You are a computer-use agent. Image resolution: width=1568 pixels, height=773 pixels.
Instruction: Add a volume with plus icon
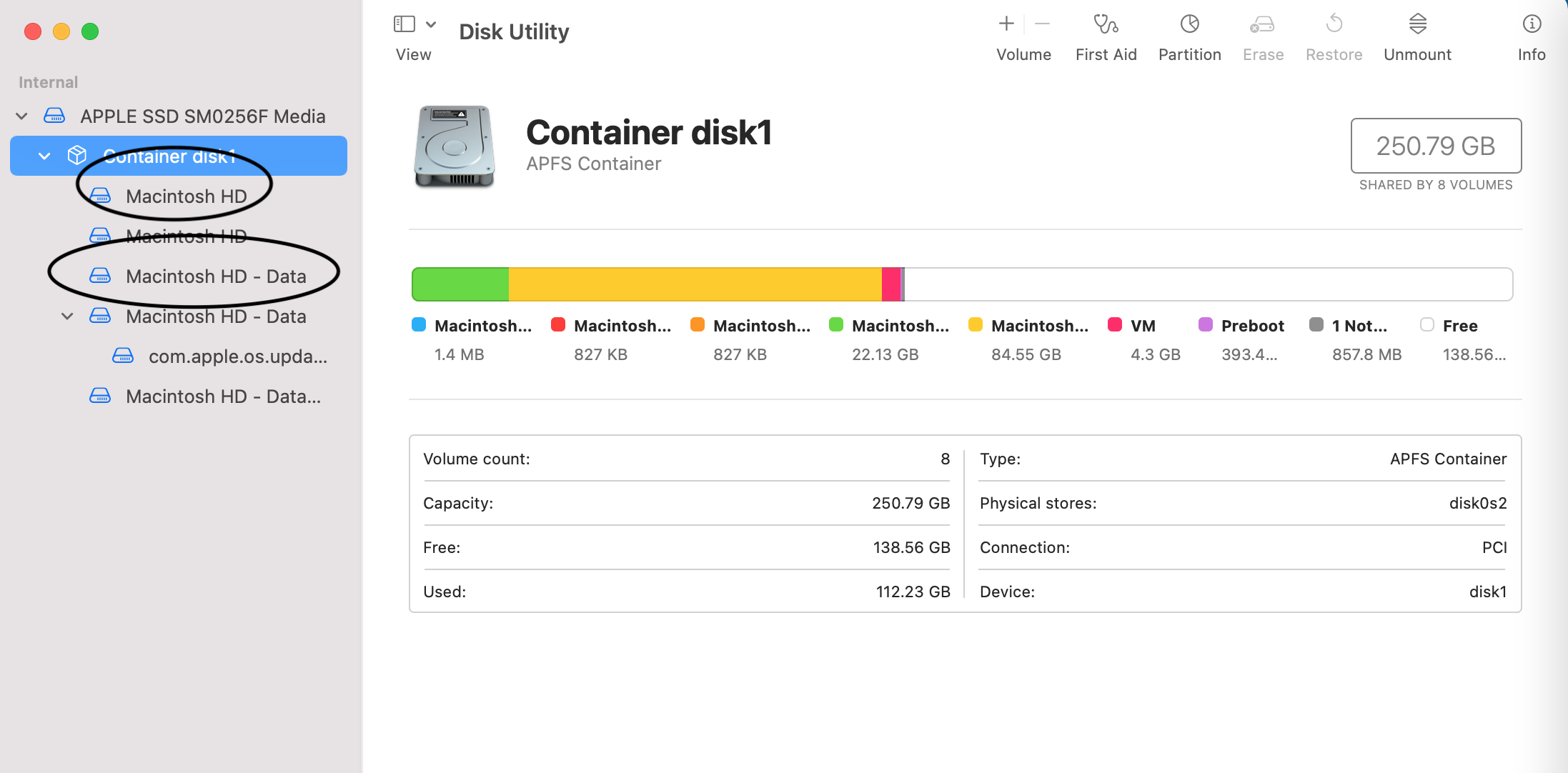(x=1006, y=24)
